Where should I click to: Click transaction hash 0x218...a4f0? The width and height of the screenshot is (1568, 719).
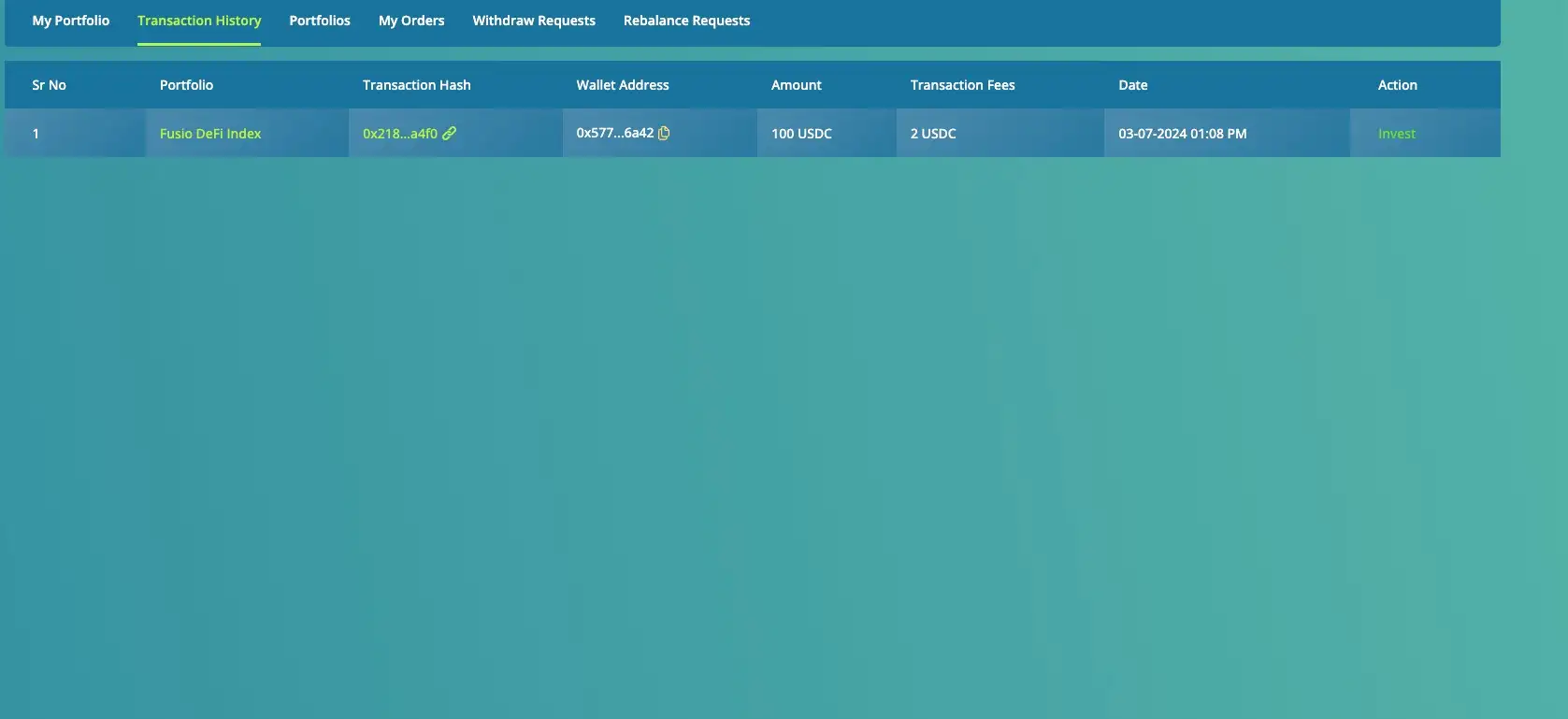point(399,134)
